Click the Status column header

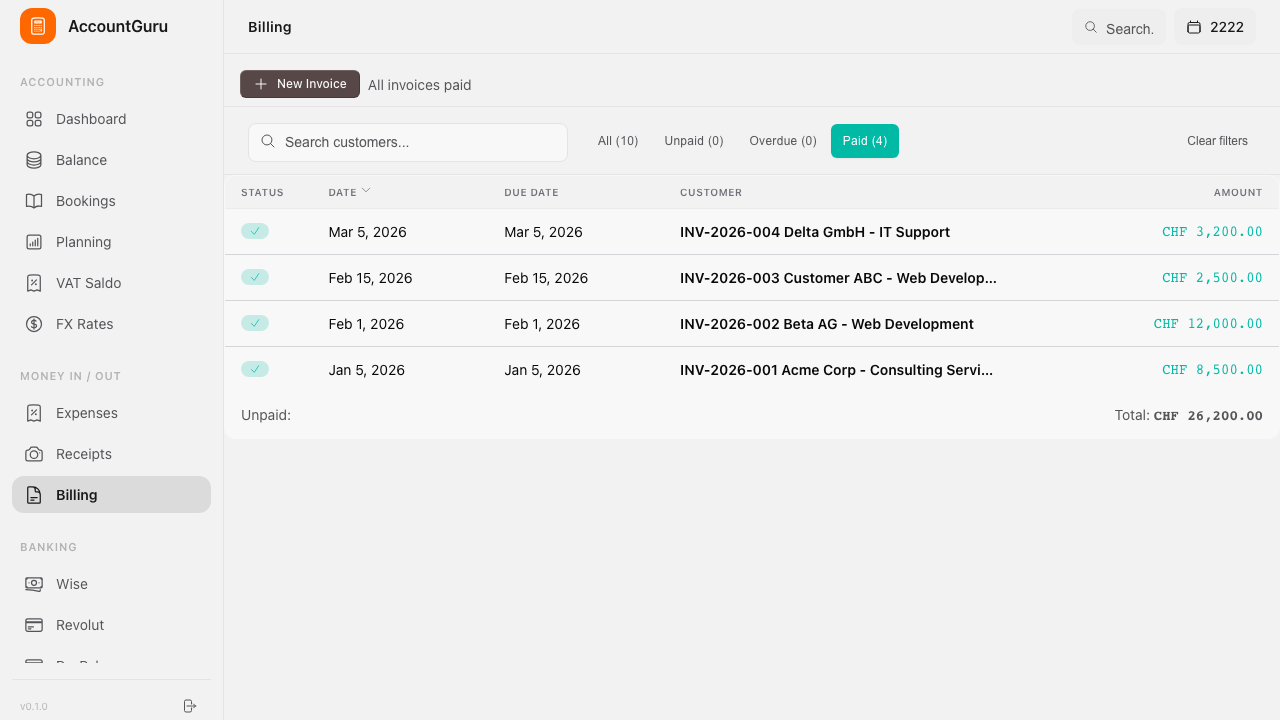coord(262,192)
